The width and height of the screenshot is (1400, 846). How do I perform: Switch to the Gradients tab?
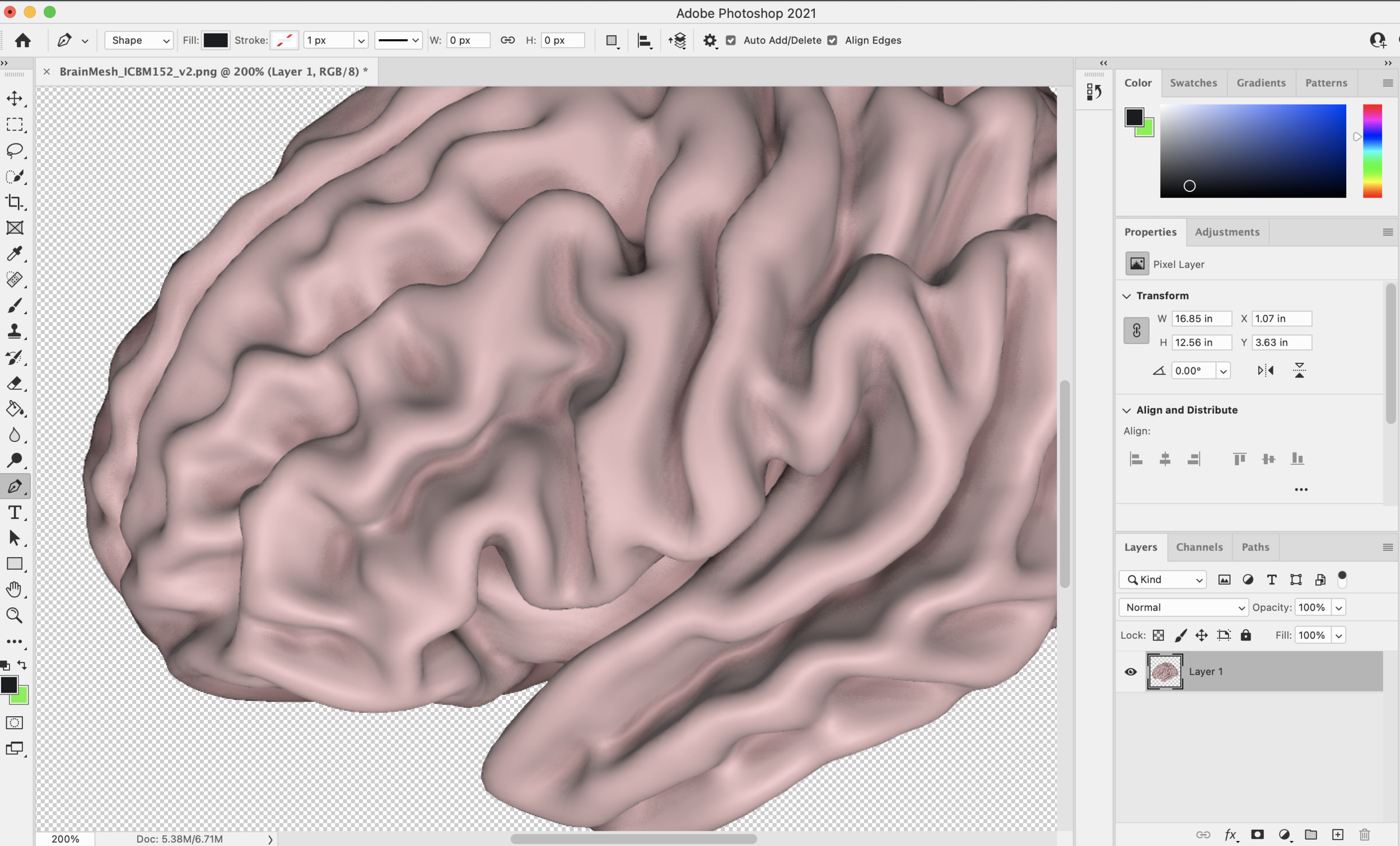point(1261,83)
